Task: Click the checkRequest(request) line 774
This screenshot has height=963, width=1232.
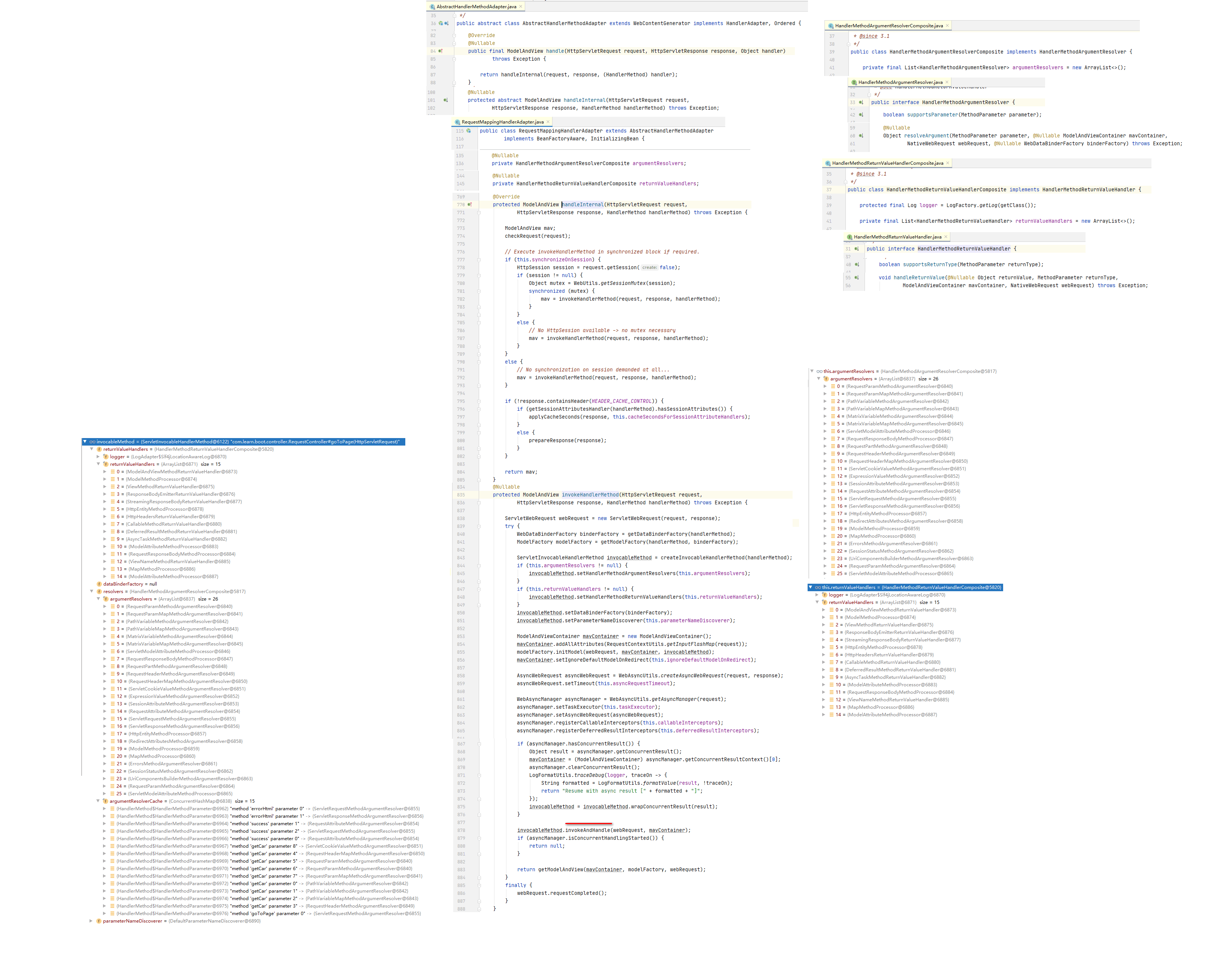Action: 538,236
